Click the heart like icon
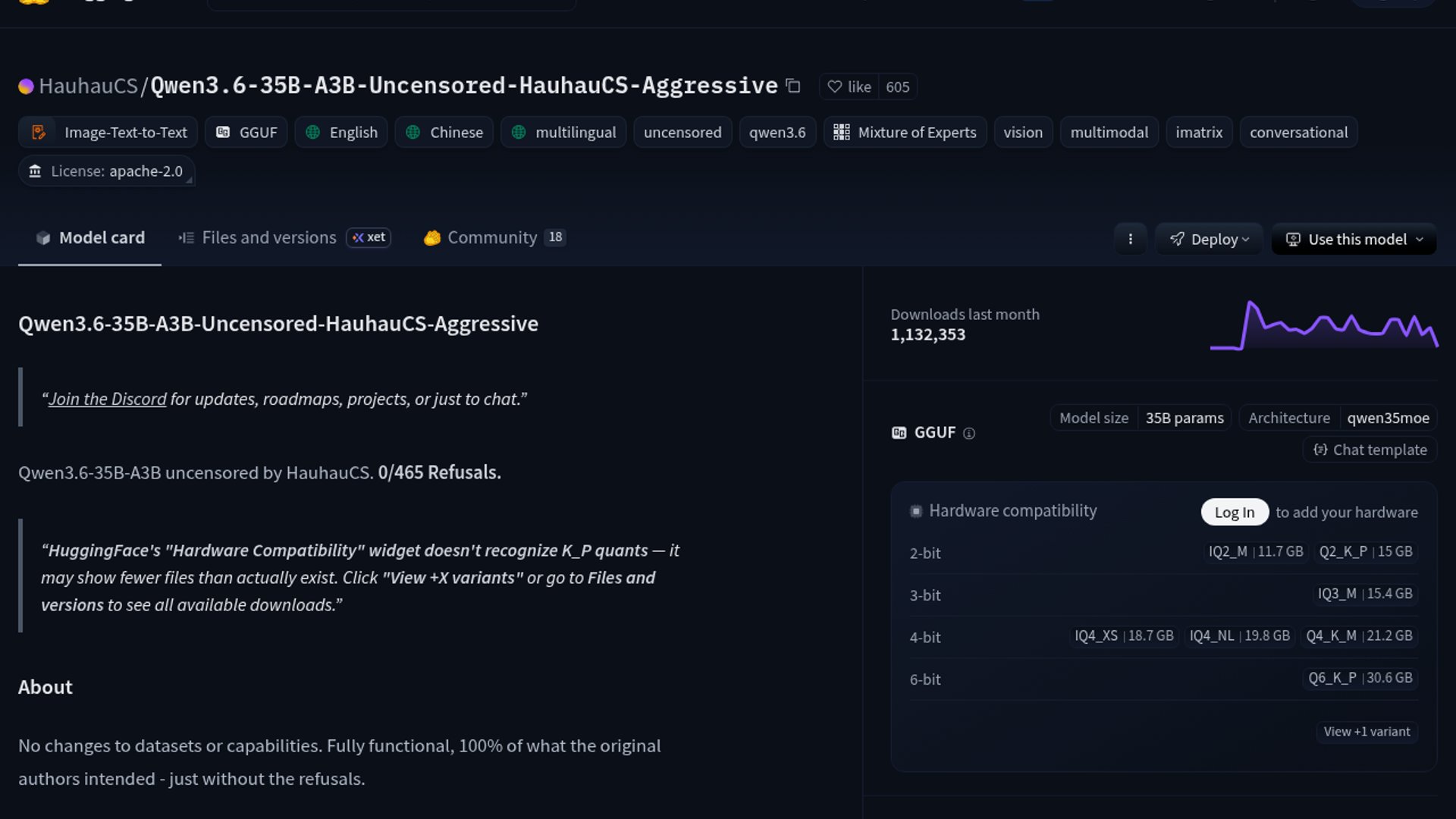The image size is (1456, 819). (834, 86)
